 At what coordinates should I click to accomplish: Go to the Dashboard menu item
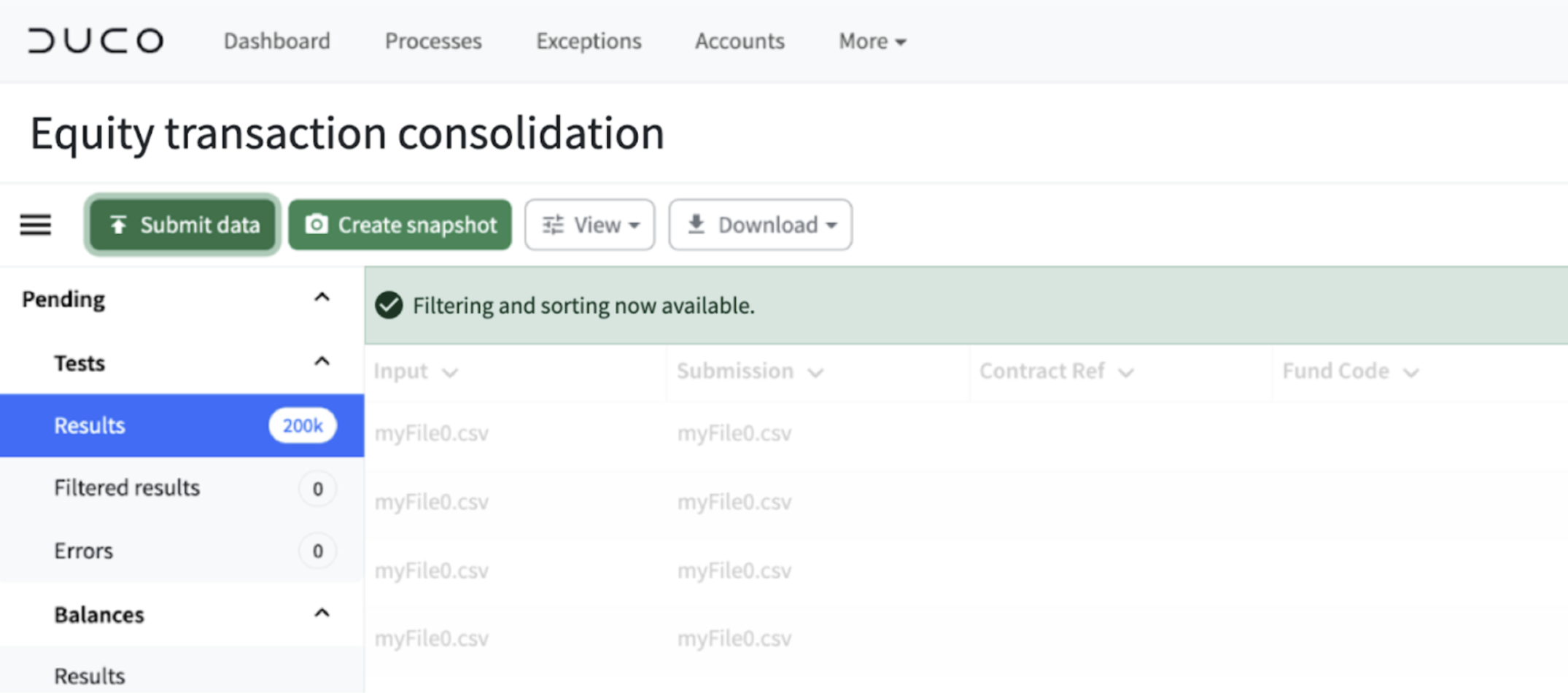pyautogui.click(x=276, y=41)
